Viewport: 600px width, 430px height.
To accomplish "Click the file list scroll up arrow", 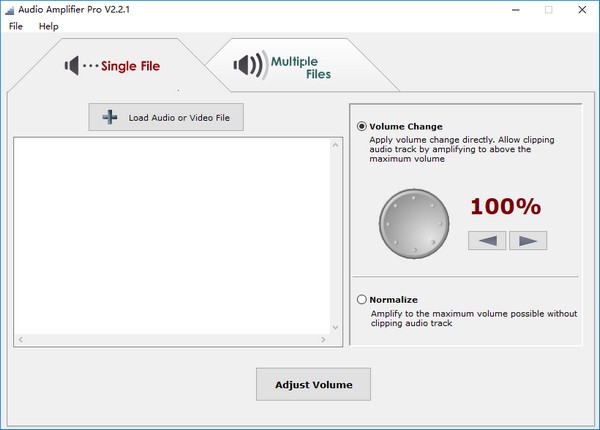I will pos(336,145).
